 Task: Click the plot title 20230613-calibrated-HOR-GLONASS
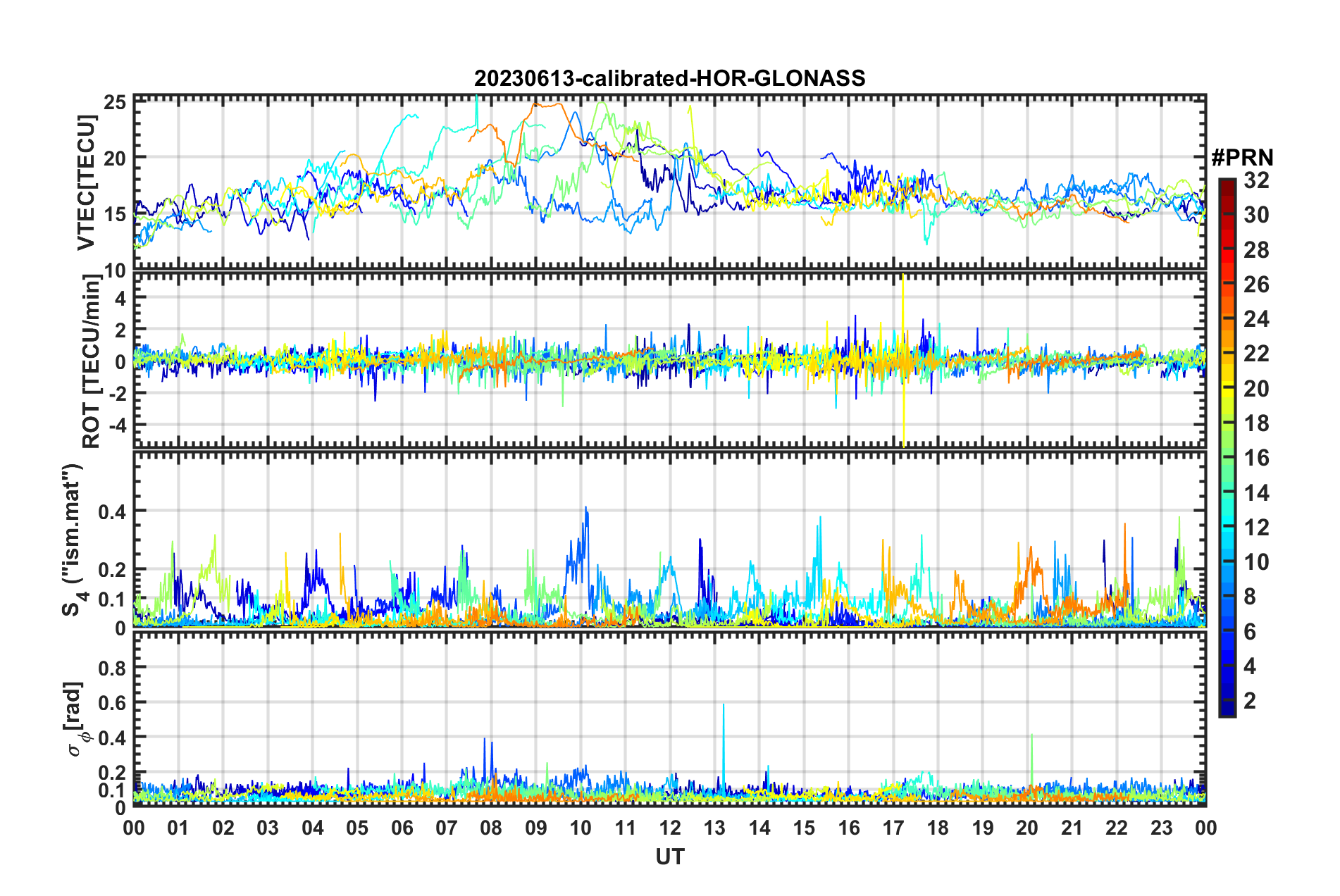pos(669,78)
